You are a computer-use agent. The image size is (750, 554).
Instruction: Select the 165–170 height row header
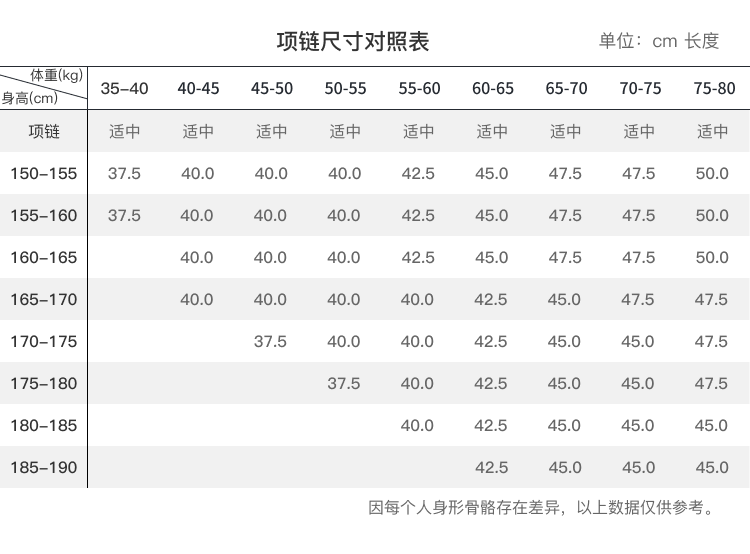tap(43, 300)
